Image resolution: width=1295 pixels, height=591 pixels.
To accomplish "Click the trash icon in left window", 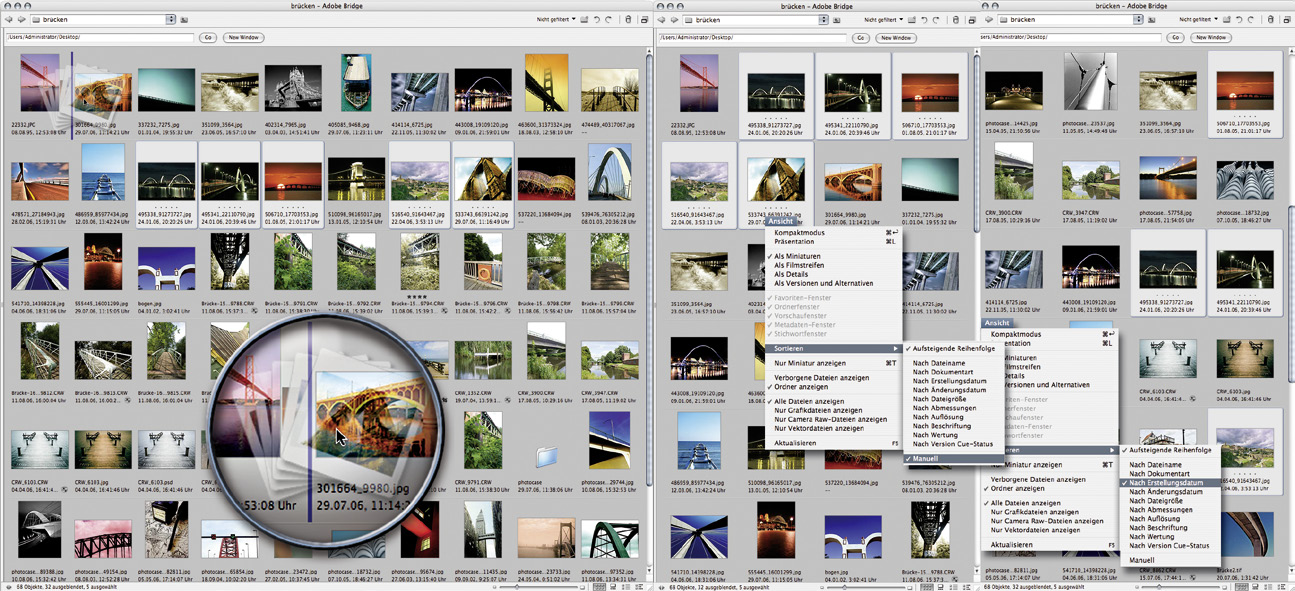I will 628,19.
